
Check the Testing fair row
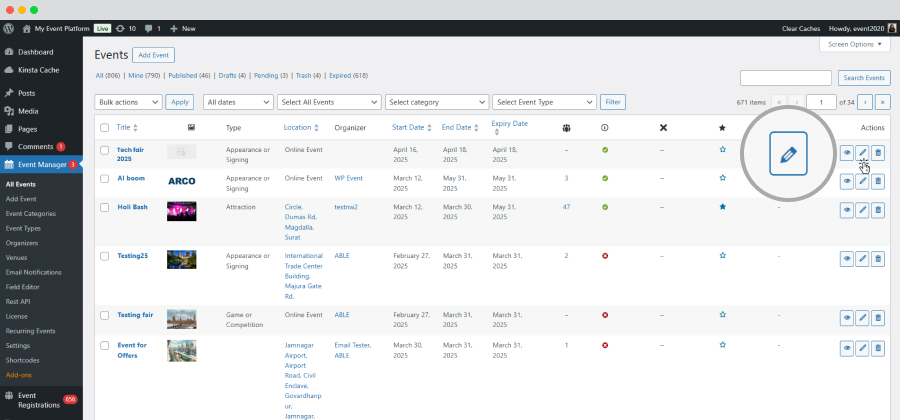(104, 315)
